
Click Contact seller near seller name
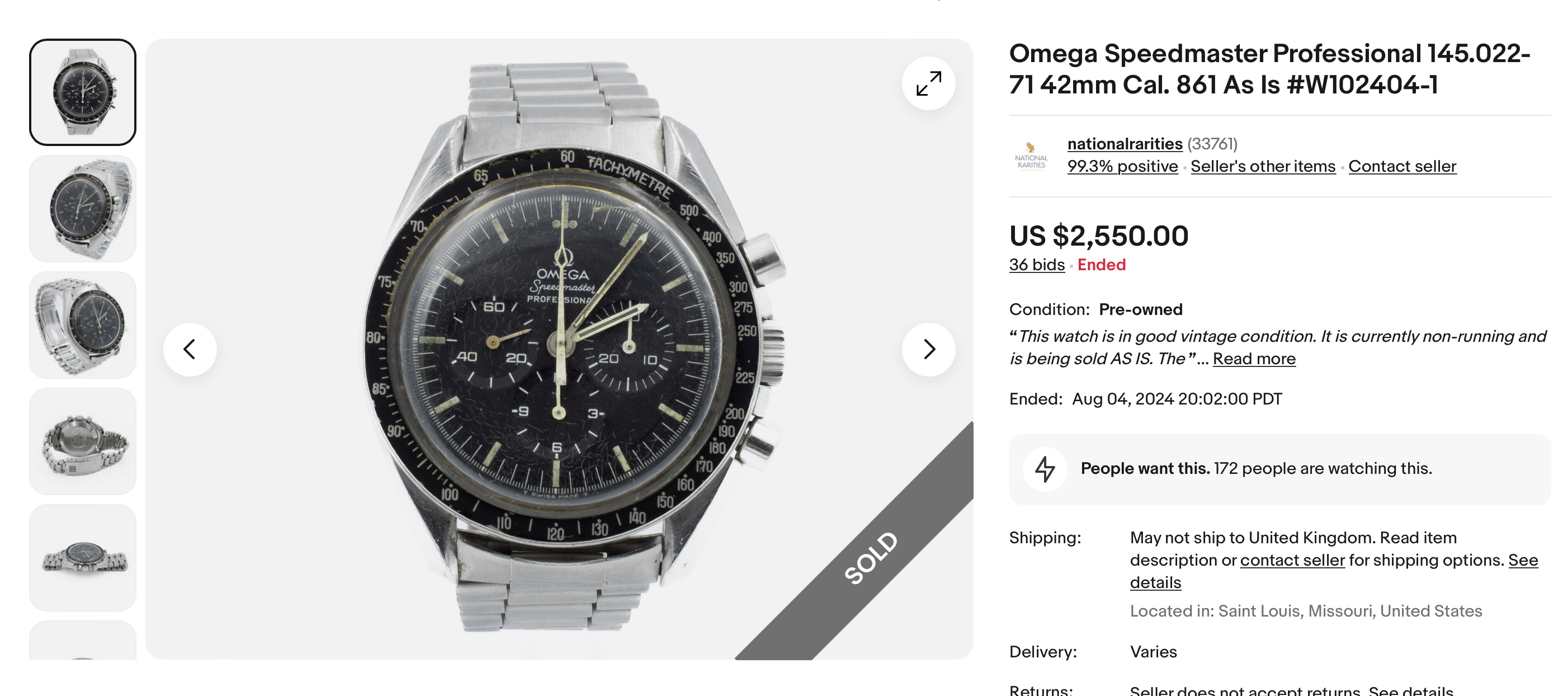pyautogui.click(x=1402, y=166)
